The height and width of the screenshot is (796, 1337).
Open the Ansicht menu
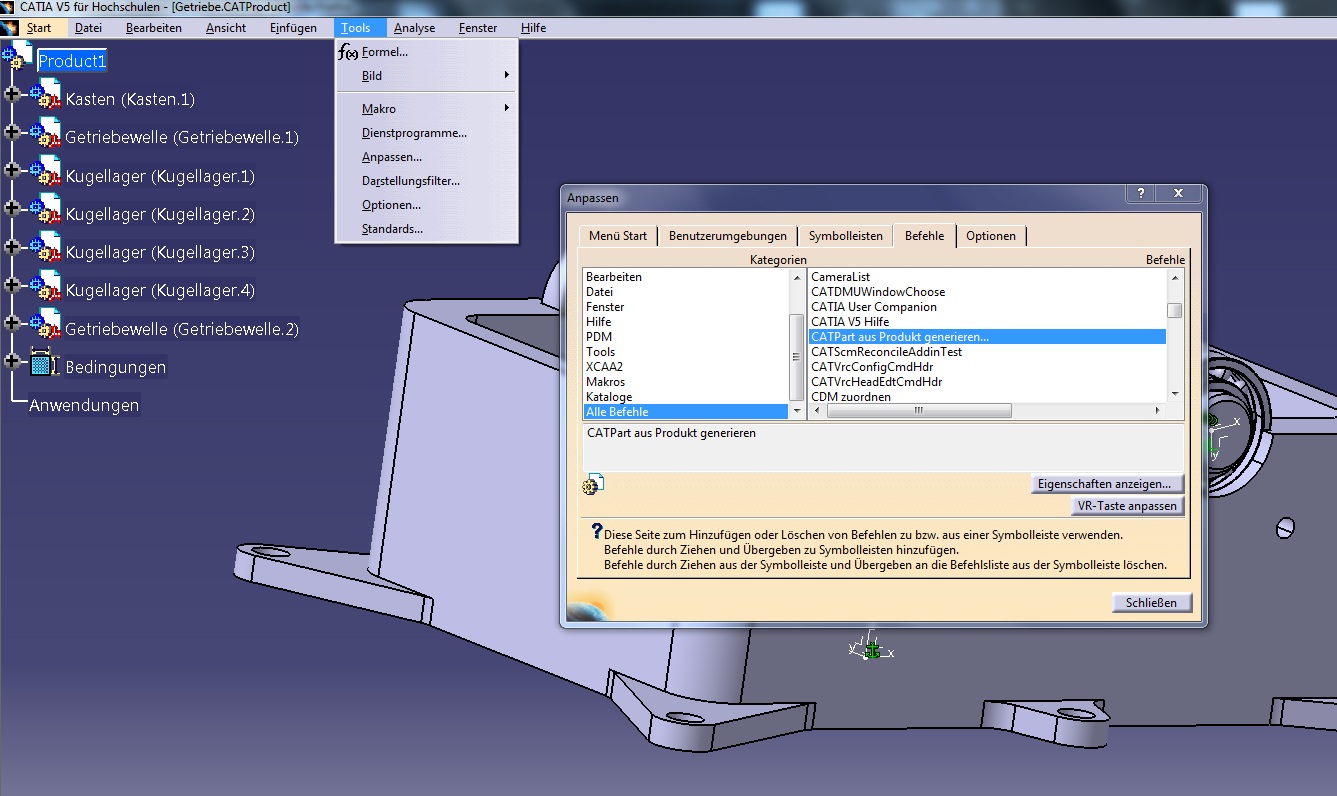[x=226, y=28]
